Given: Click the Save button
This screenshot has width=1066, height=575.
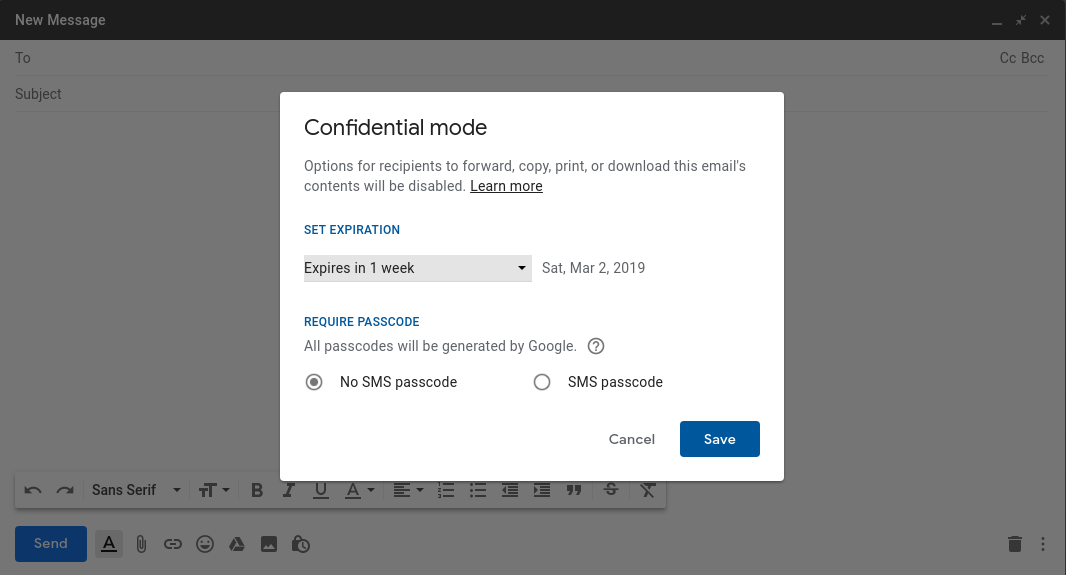Looking at the screenshot, I should [x=719, y=439].
